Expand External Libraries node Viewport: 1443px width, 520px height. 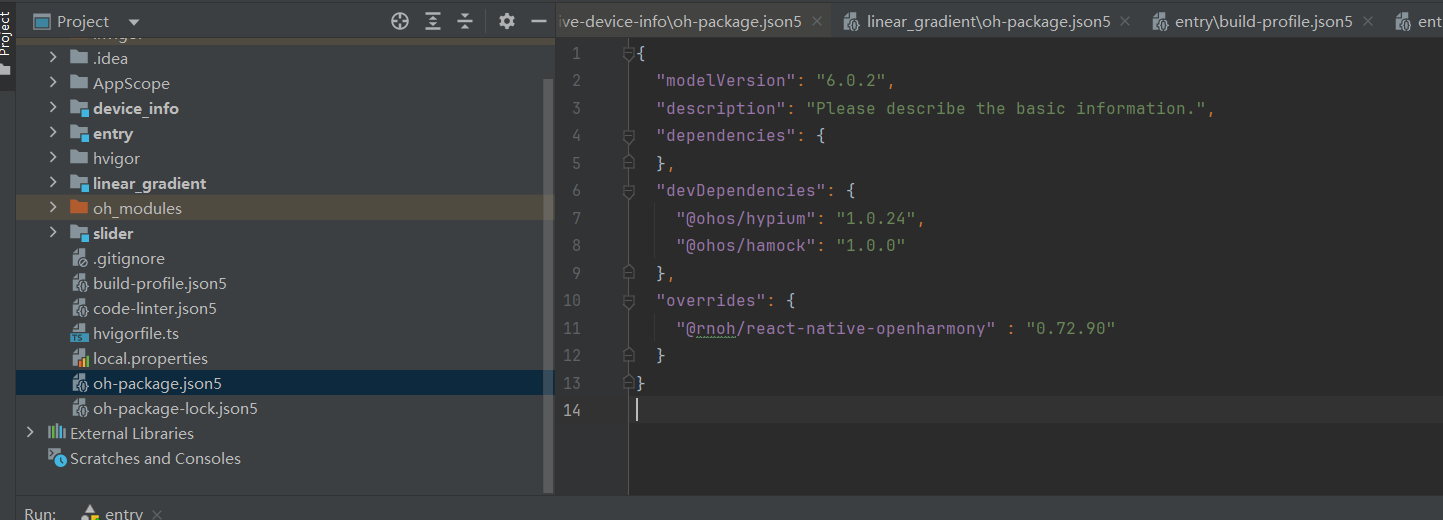coord(30,433)
